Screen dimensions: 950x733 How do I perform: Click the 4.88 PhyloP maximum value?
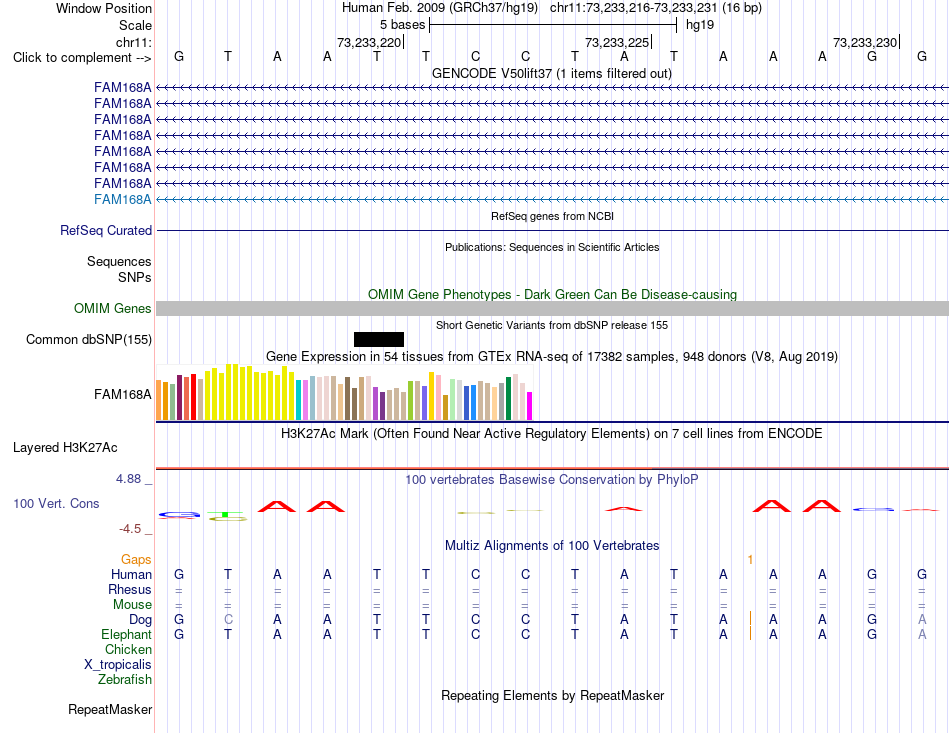(x=128, y=479)
